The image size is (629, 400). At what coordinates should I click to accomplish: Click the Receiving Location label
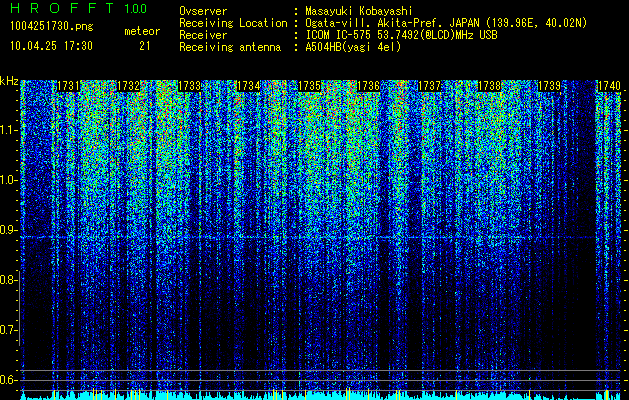click(233, 23)
